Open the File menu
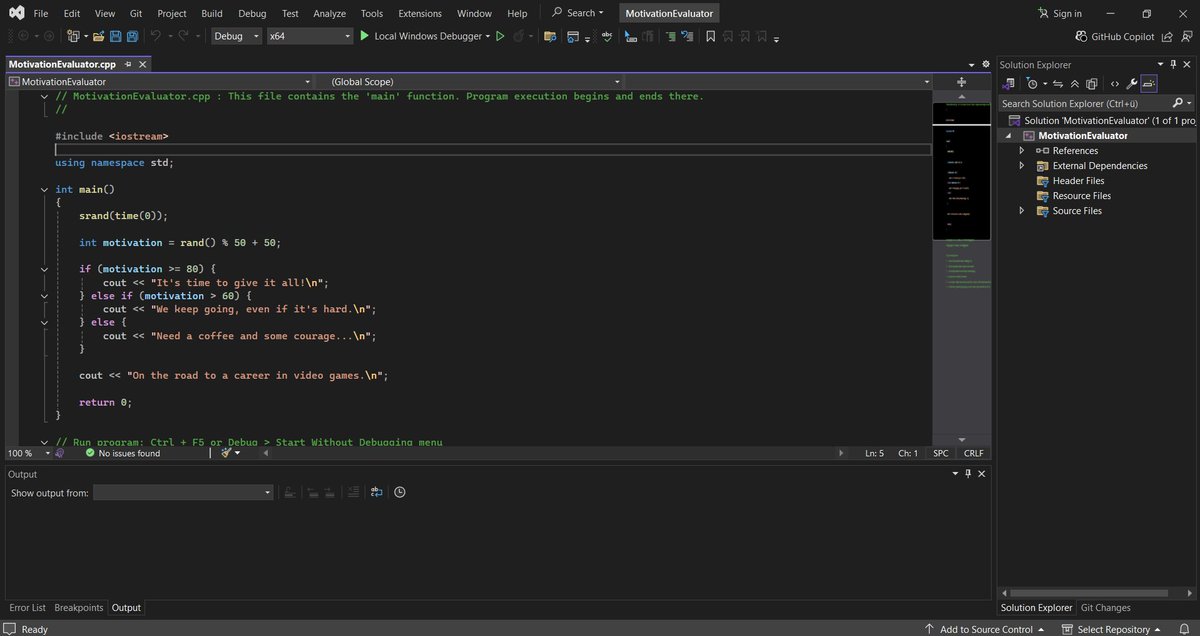The width and height of the screenshot is (1200, 636). 40,14
